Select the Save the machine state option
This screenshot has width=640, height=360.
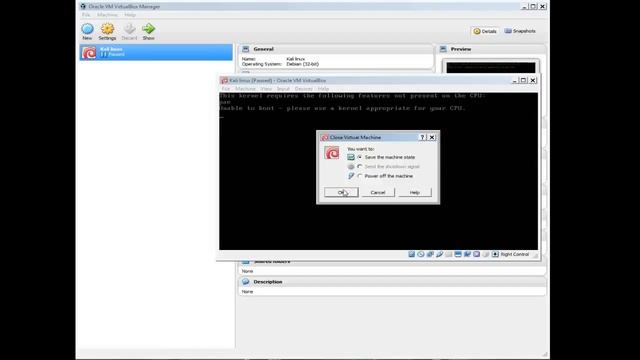tap(386, 157)
